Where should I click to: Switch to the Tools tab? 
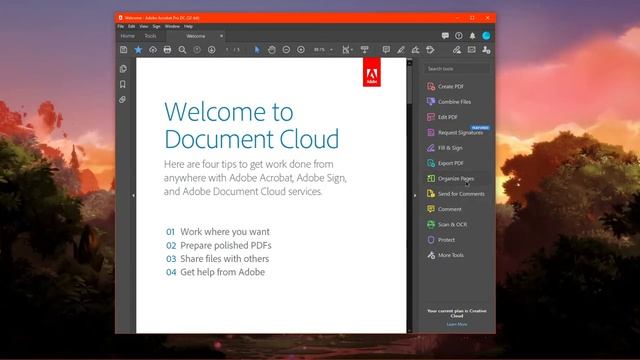click(151, 36)
